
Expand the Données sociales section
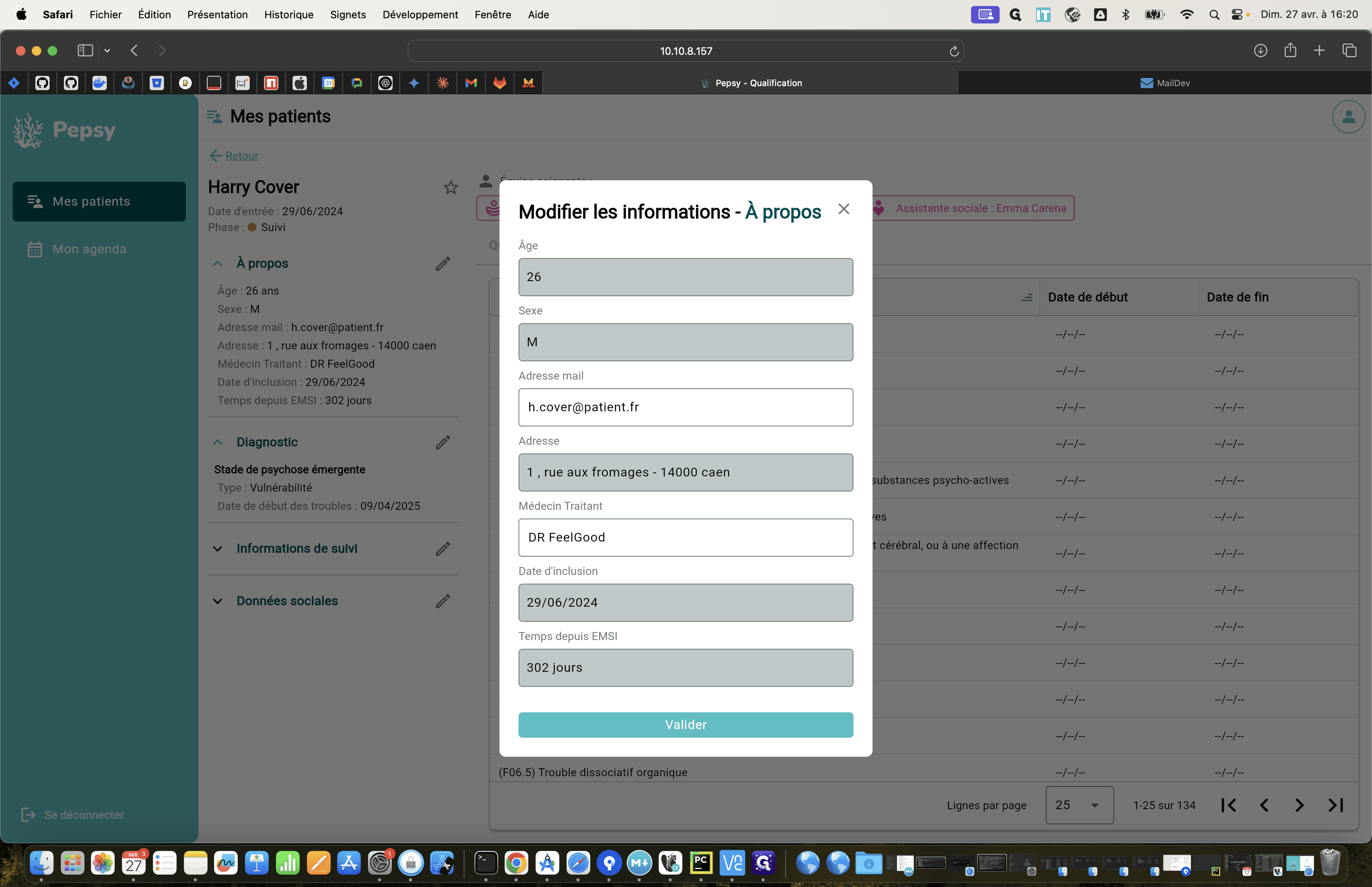217,601
